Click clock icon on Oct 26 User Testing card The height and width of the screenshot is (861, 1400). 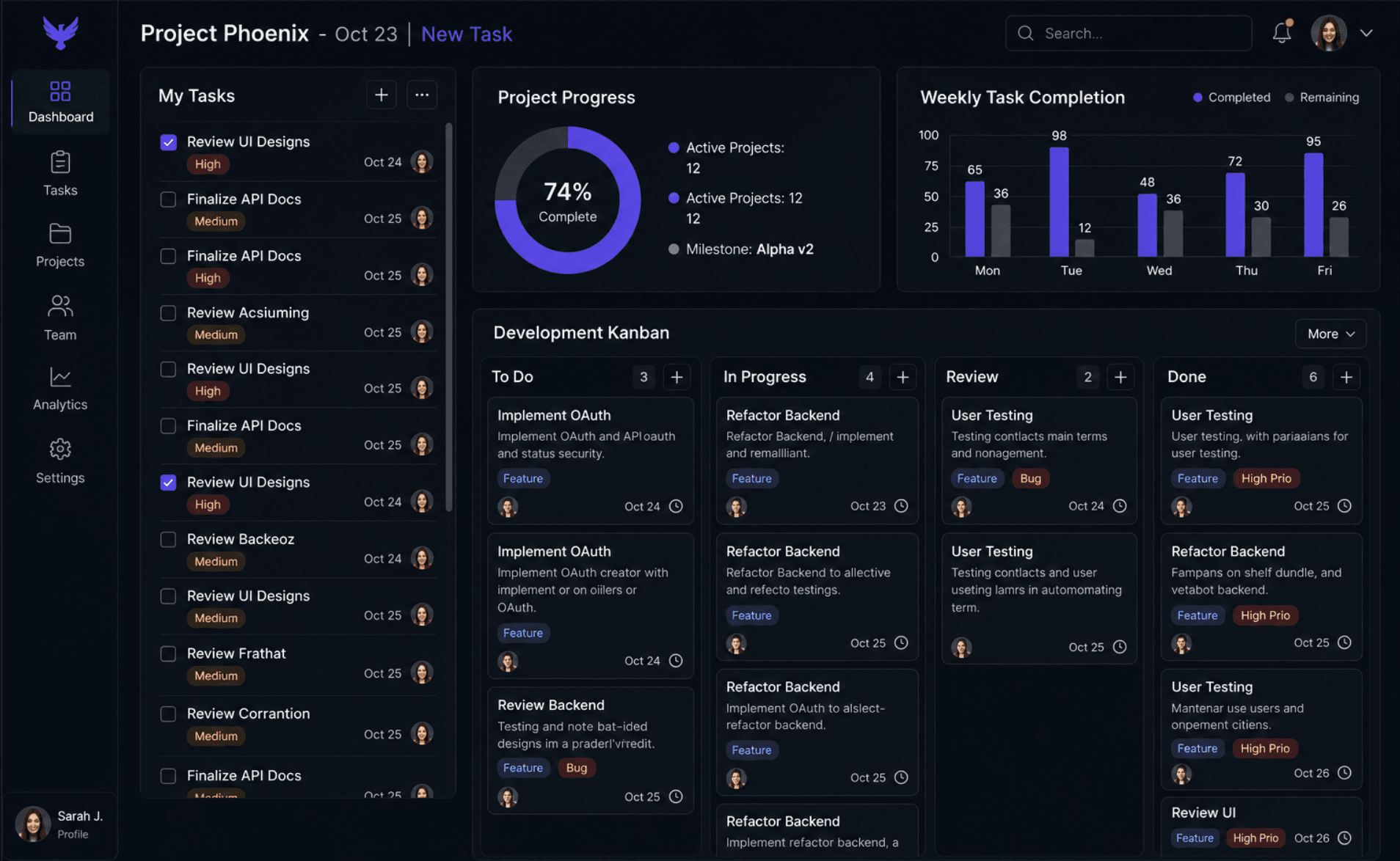click(1344, 773)
